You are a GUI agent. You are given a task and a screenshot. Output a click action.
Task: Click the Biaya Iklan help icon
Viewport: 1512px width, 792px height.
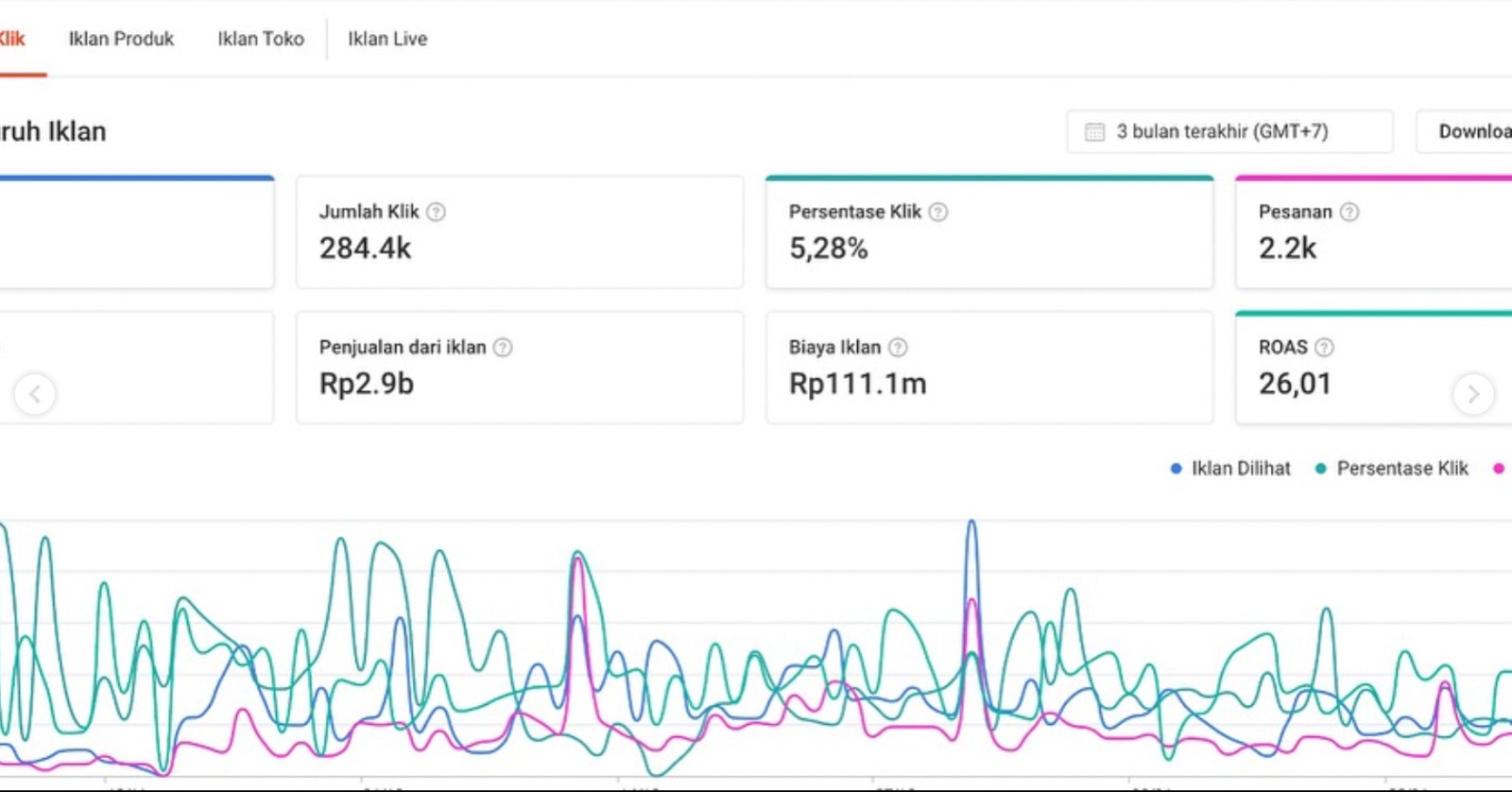coord(898,347)
